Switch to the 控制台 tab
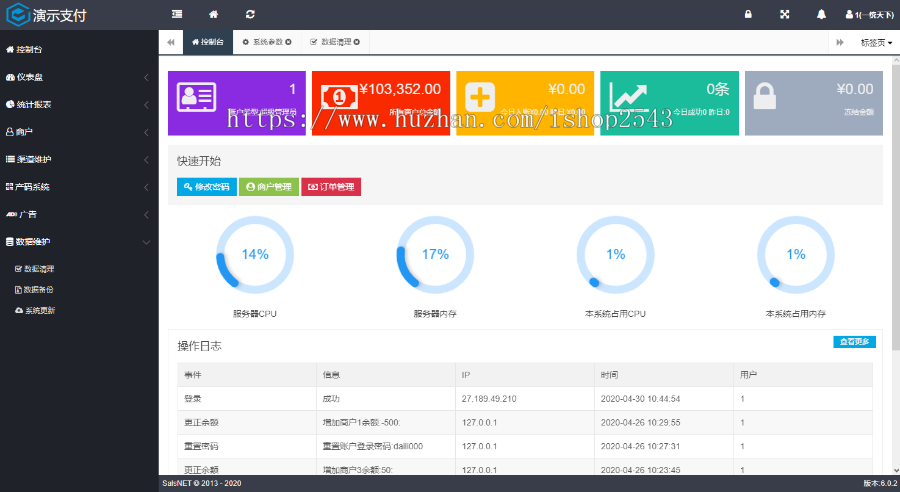 pos(208,42)
